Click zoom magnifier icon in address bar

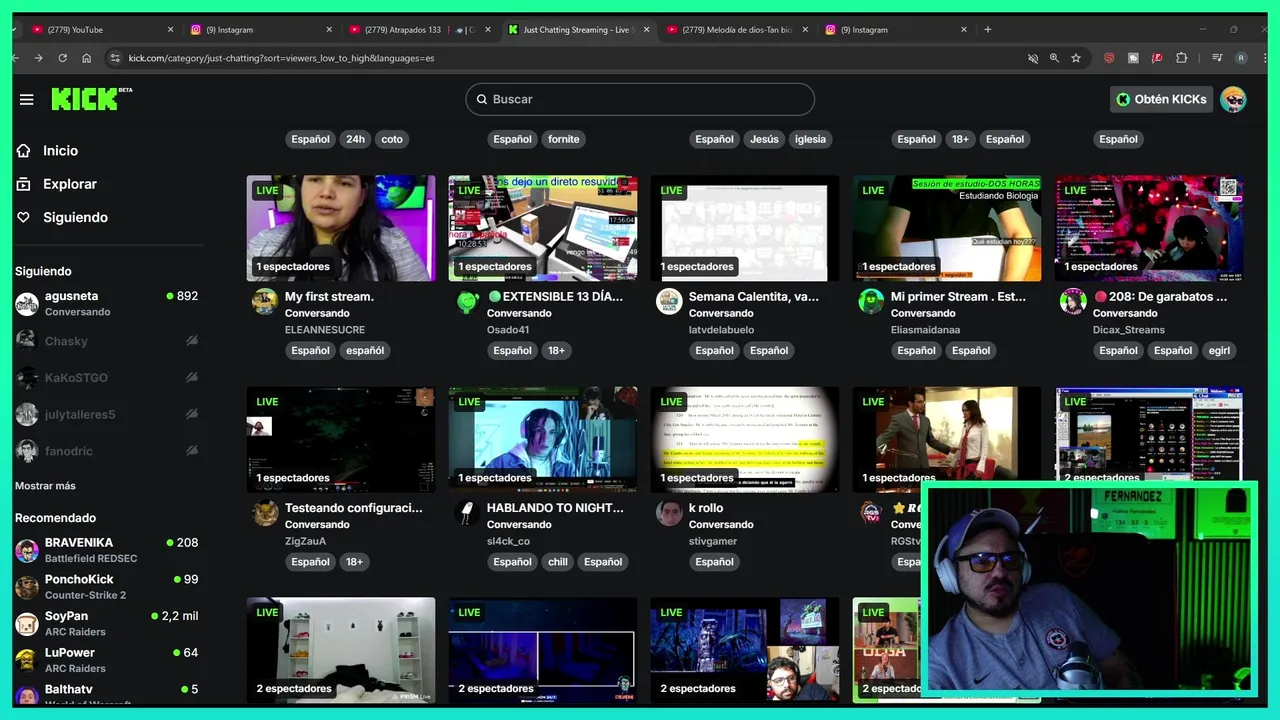click(1054, 58)
